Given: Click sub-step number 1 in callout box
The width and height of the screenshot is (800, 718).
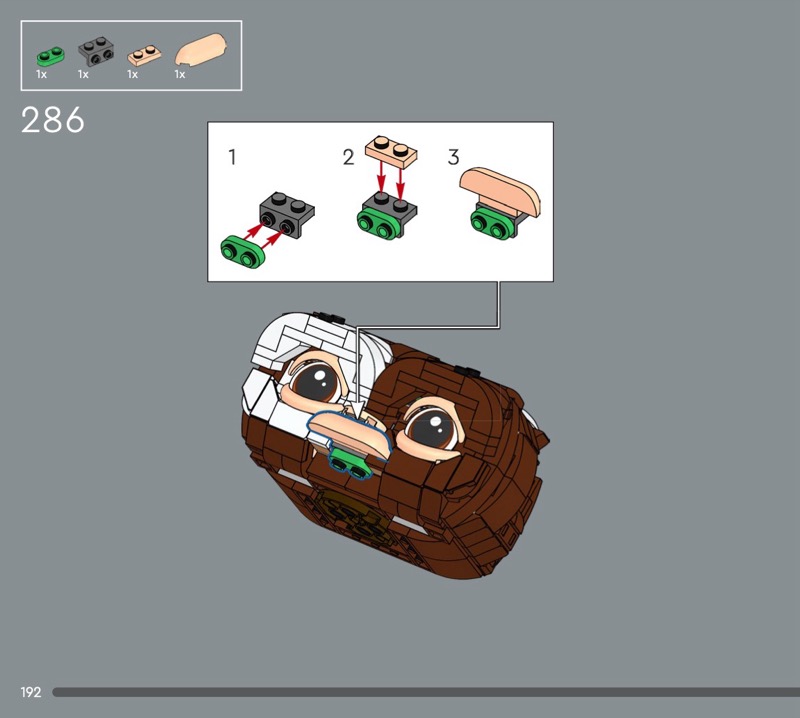Looking at the screenshot, I should 233,157.
